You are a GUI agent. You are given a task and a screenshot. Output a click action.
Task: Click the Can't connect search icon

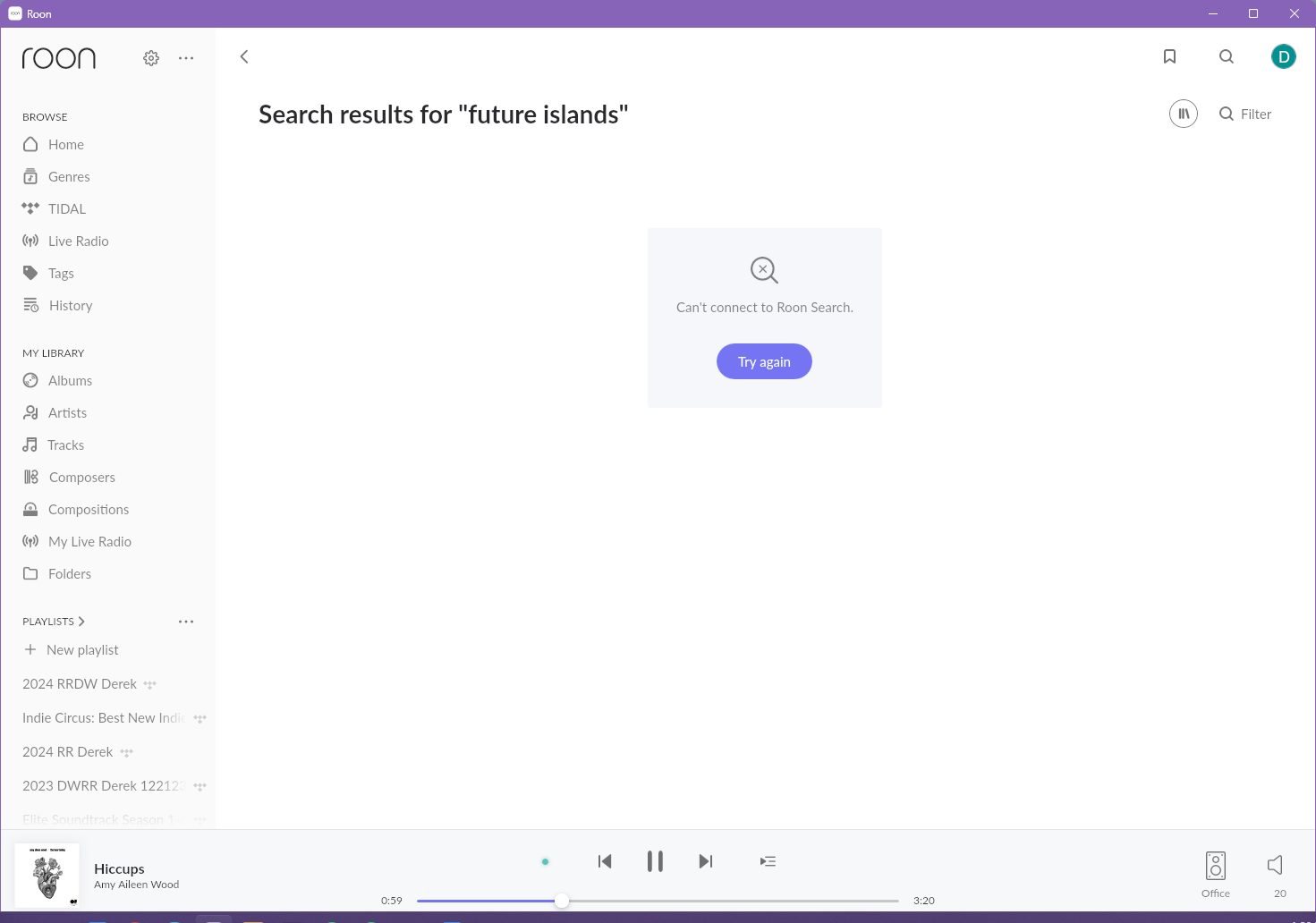click(x=764, y=269)
